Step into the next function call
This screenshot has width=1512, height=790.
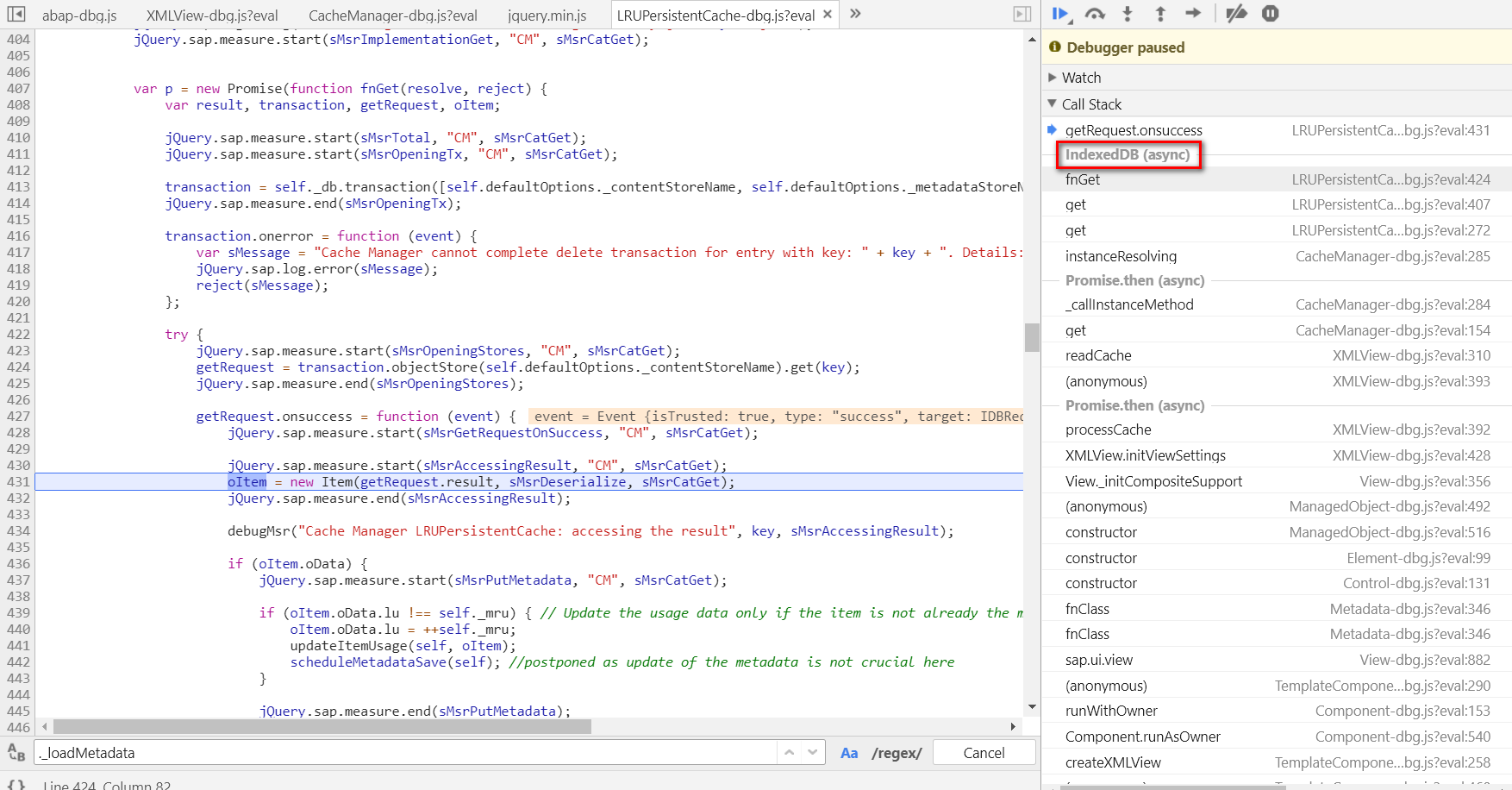click(1128, 14)
